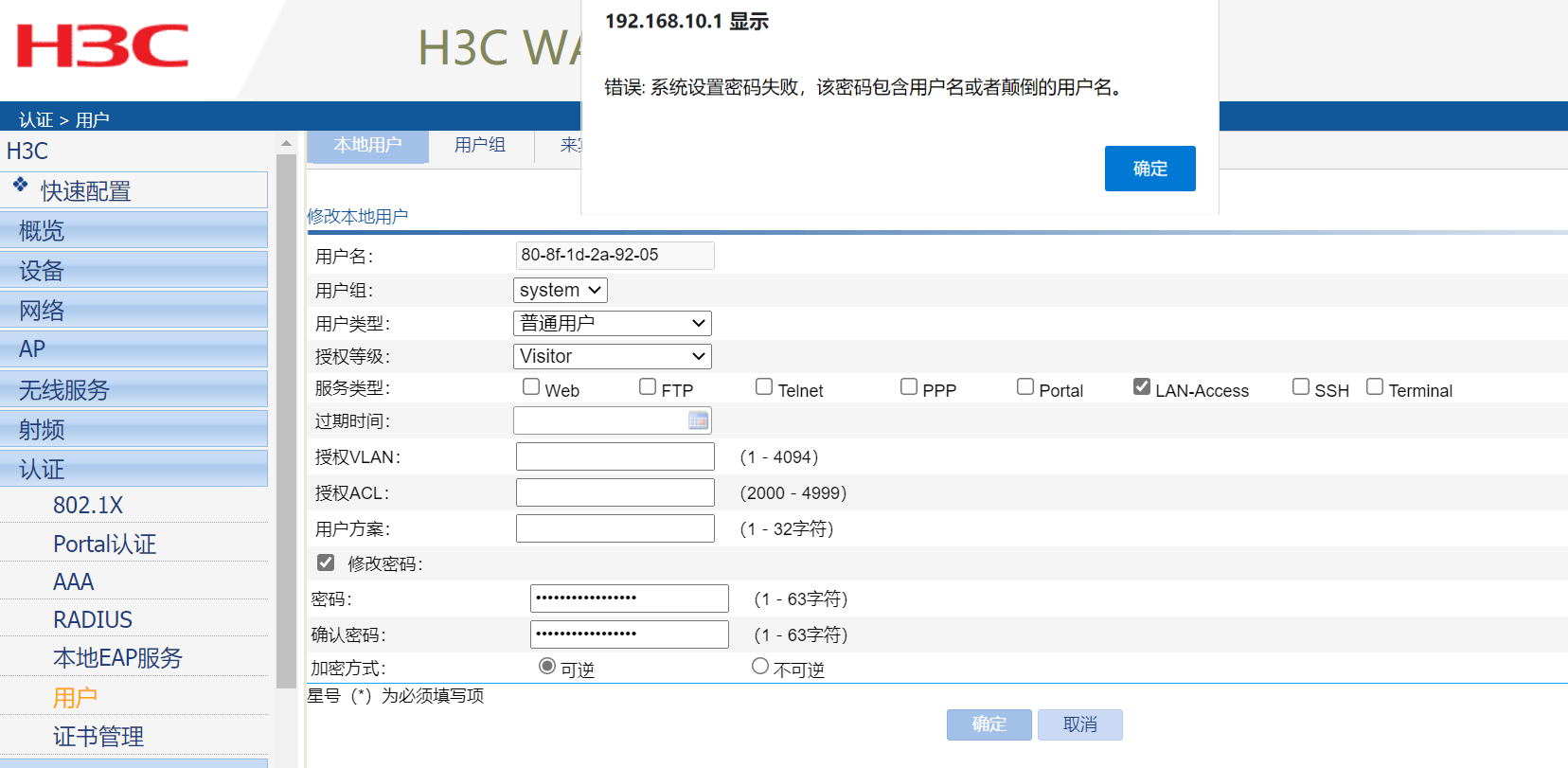Click the 密码 password field
This screenshot has height=768, width=1568.
tap(630, 598)
